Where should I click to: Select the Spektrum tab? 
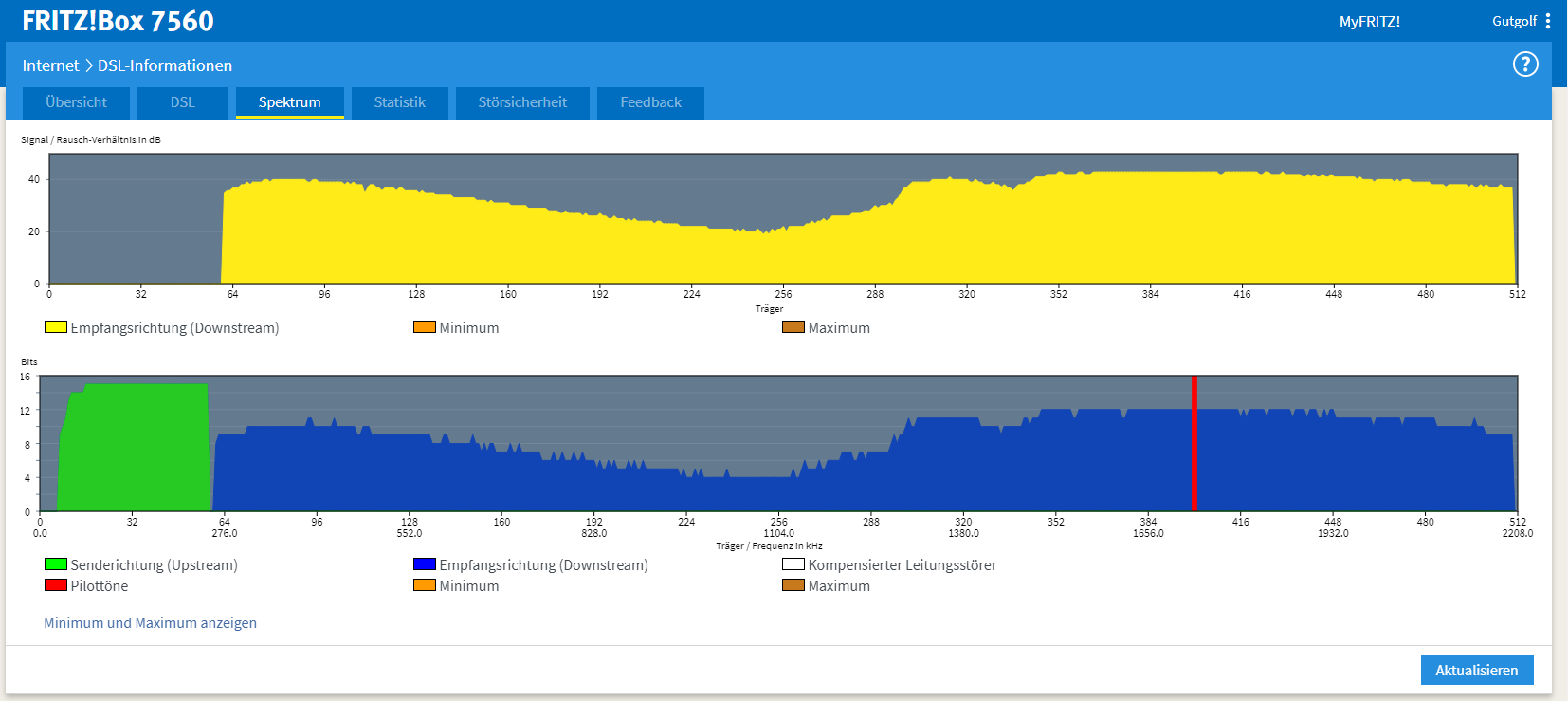point(290,102)
